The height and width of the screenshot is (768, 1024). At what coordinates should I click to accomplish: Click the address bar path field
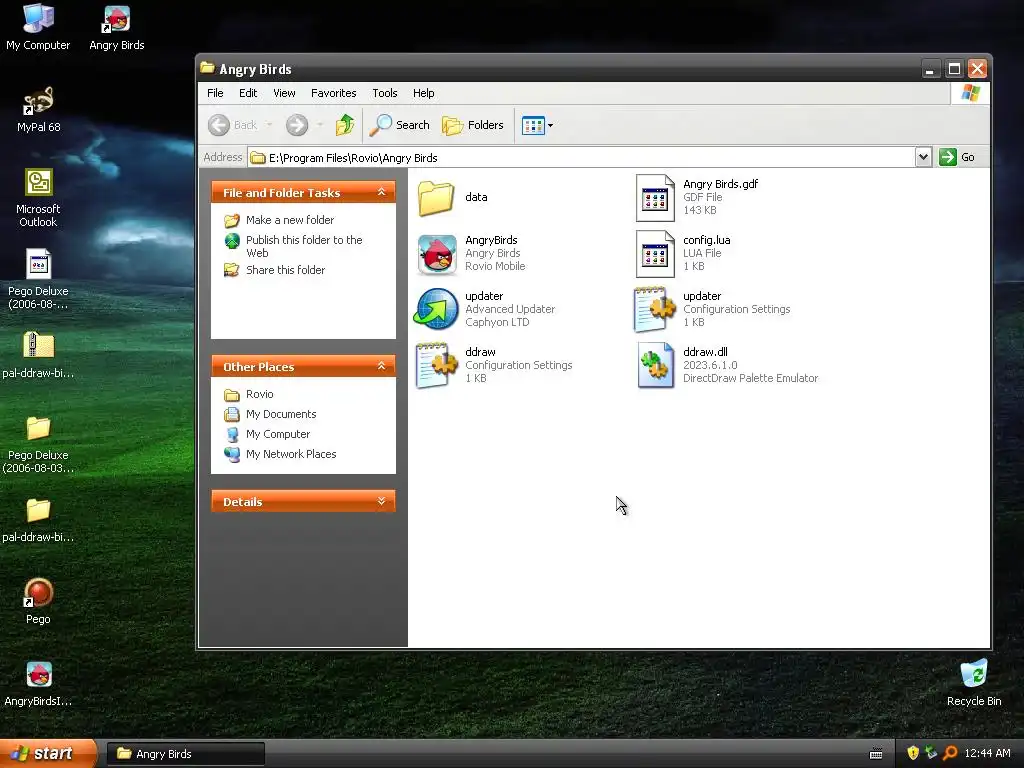click(x=581, y=157)
